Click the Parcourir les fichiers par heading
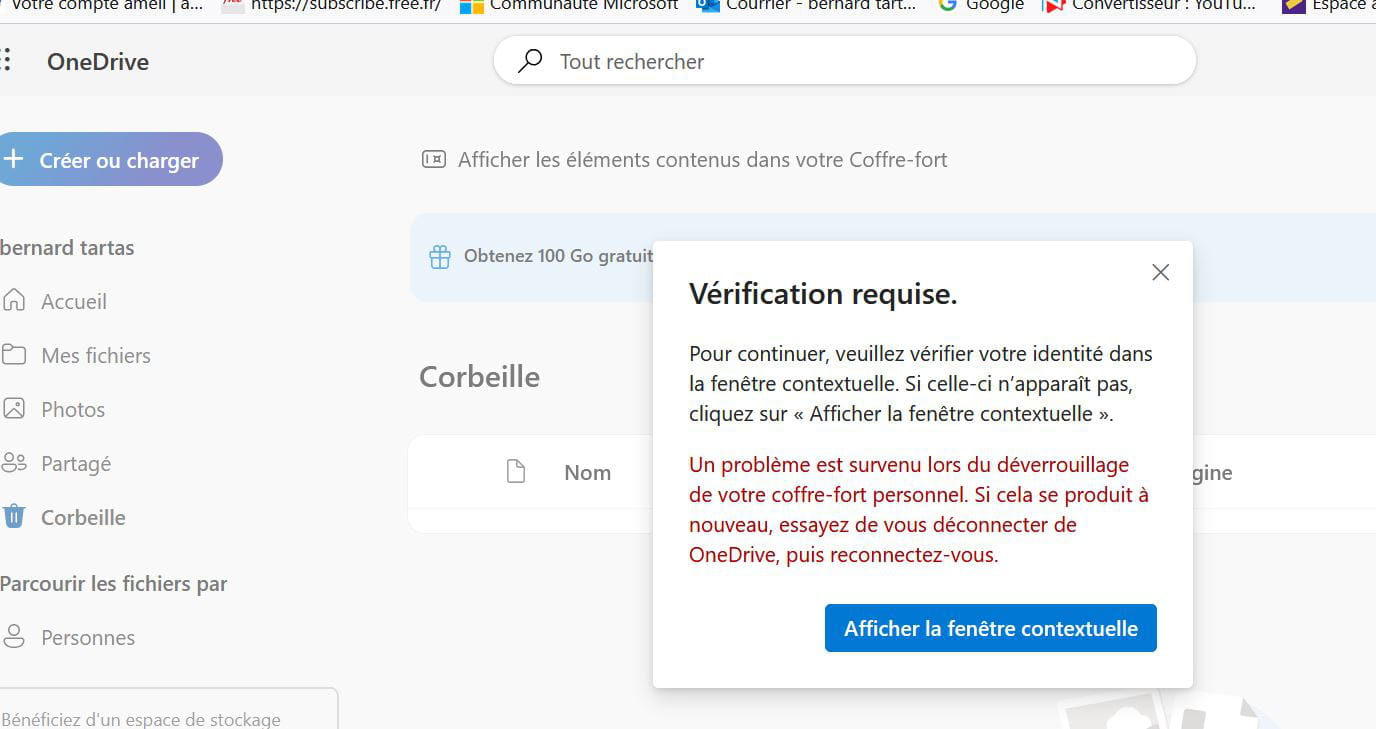This screenshot has width=1376, height=729. tap(113, 584)
